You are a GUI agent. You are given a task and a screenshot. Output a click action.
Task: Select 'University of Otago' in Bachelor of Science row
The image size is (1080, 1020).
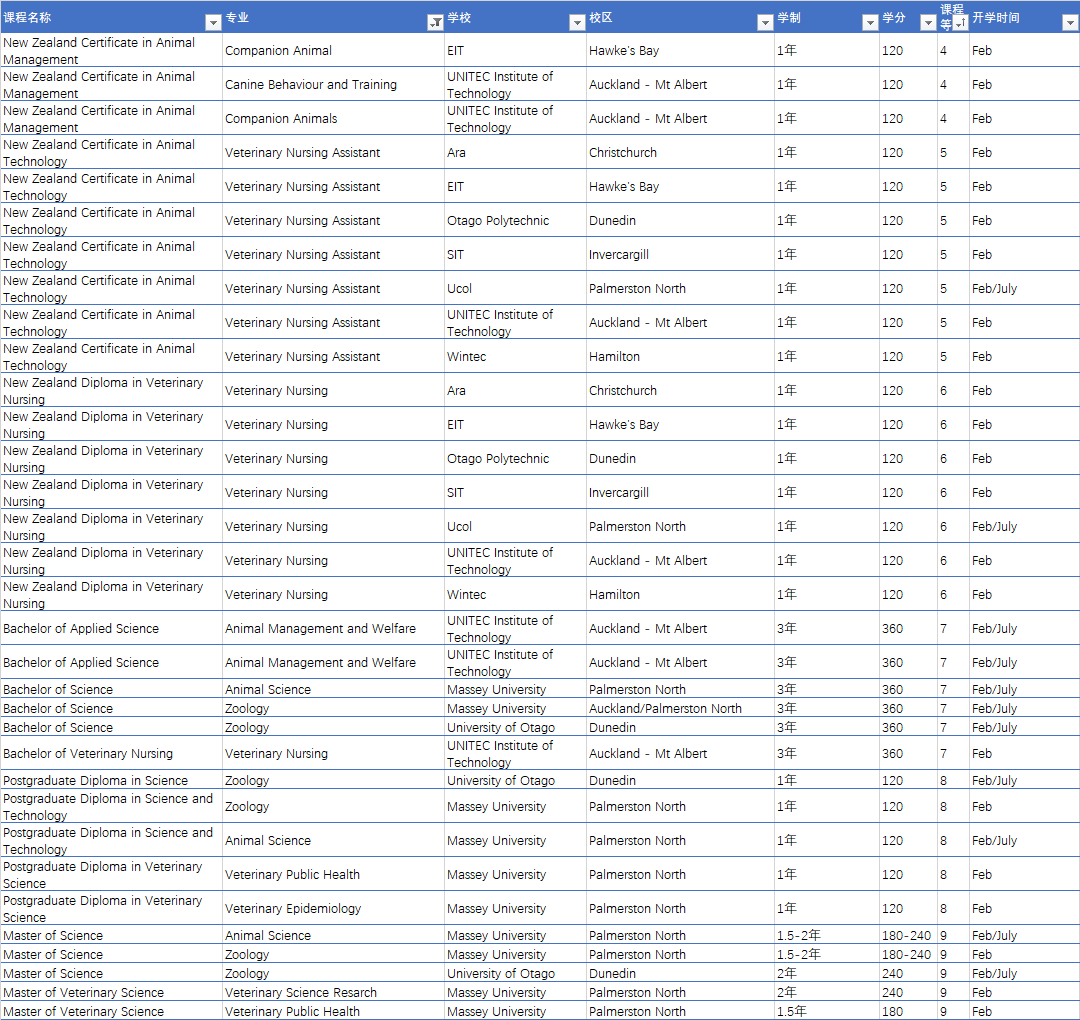click(x=515, y=727)
